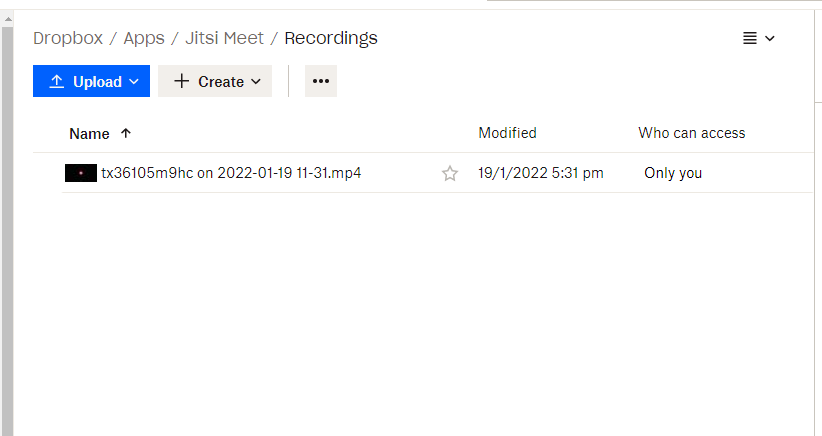This screenshot has height=436, width=822.
Task: Open the mp4 video thumbnail
Action: click(x=81, y=173)
